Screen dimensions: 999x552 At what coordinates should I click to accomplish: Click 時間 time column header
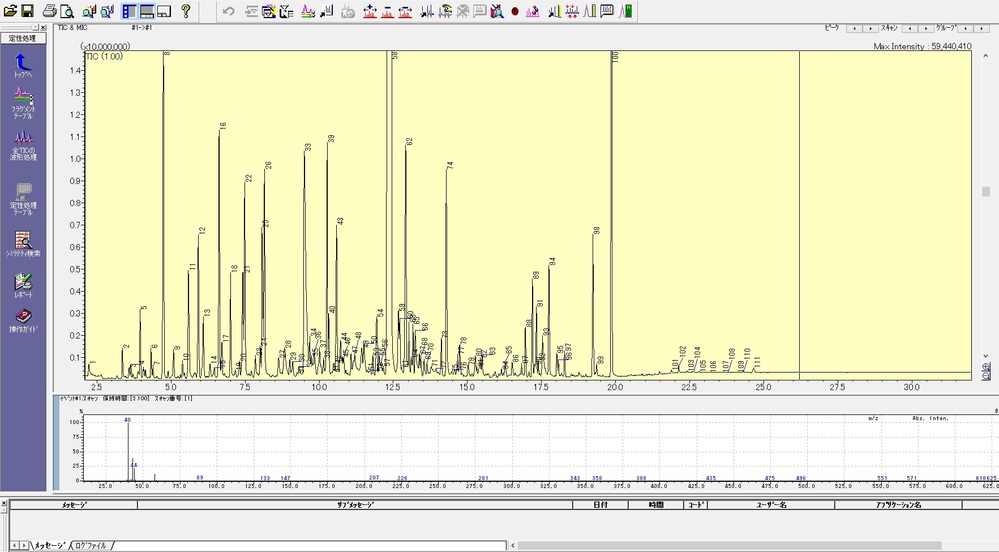656,505
